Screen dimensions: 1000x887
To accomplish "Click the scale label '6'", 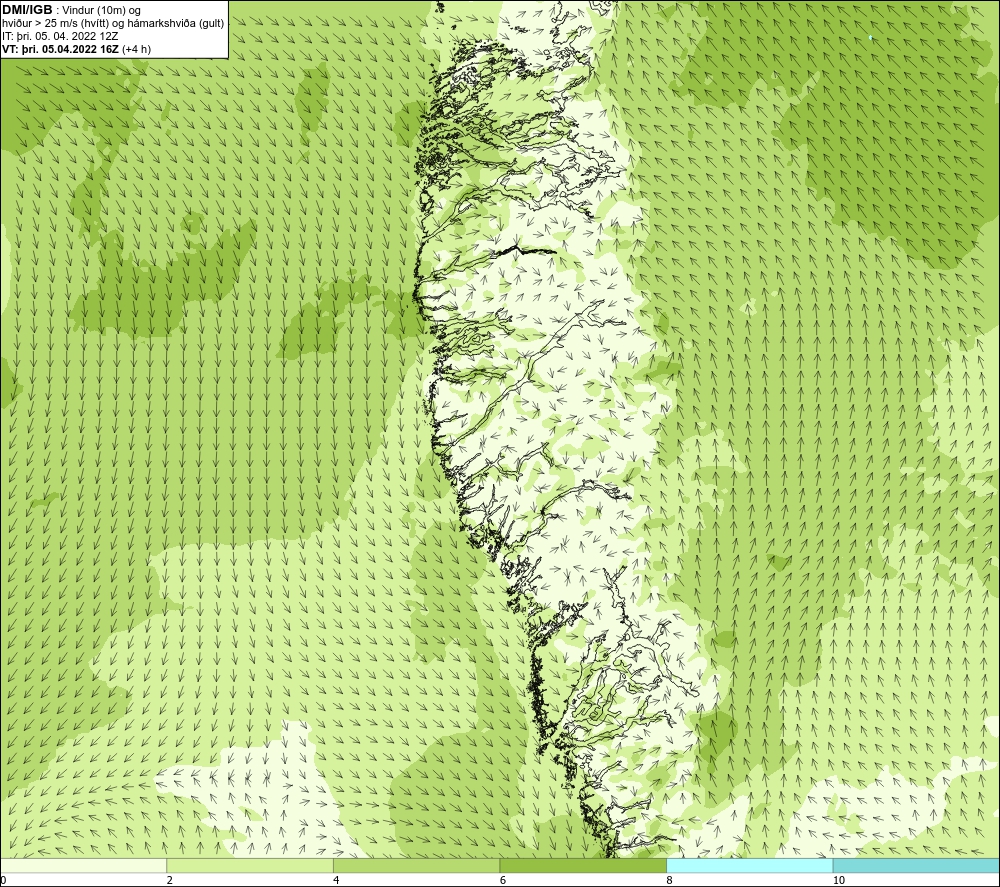I will tap(503, 881).
